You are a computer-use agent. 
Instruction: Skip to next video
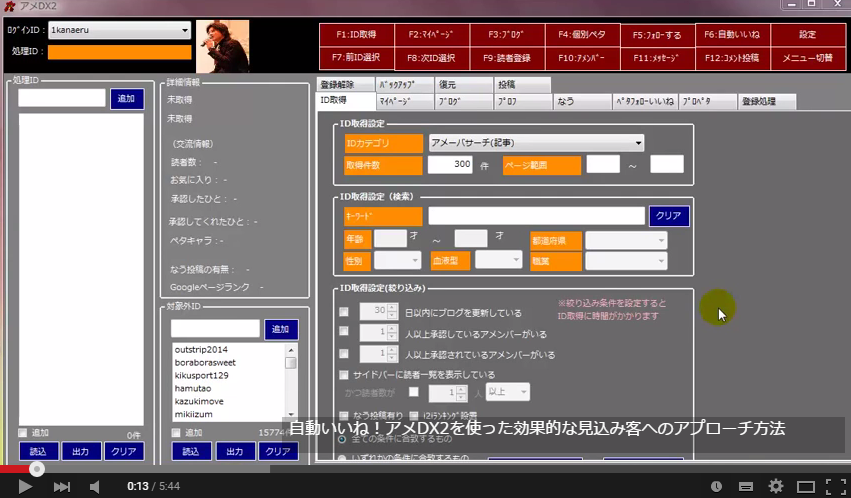click(x=61, y=486)
